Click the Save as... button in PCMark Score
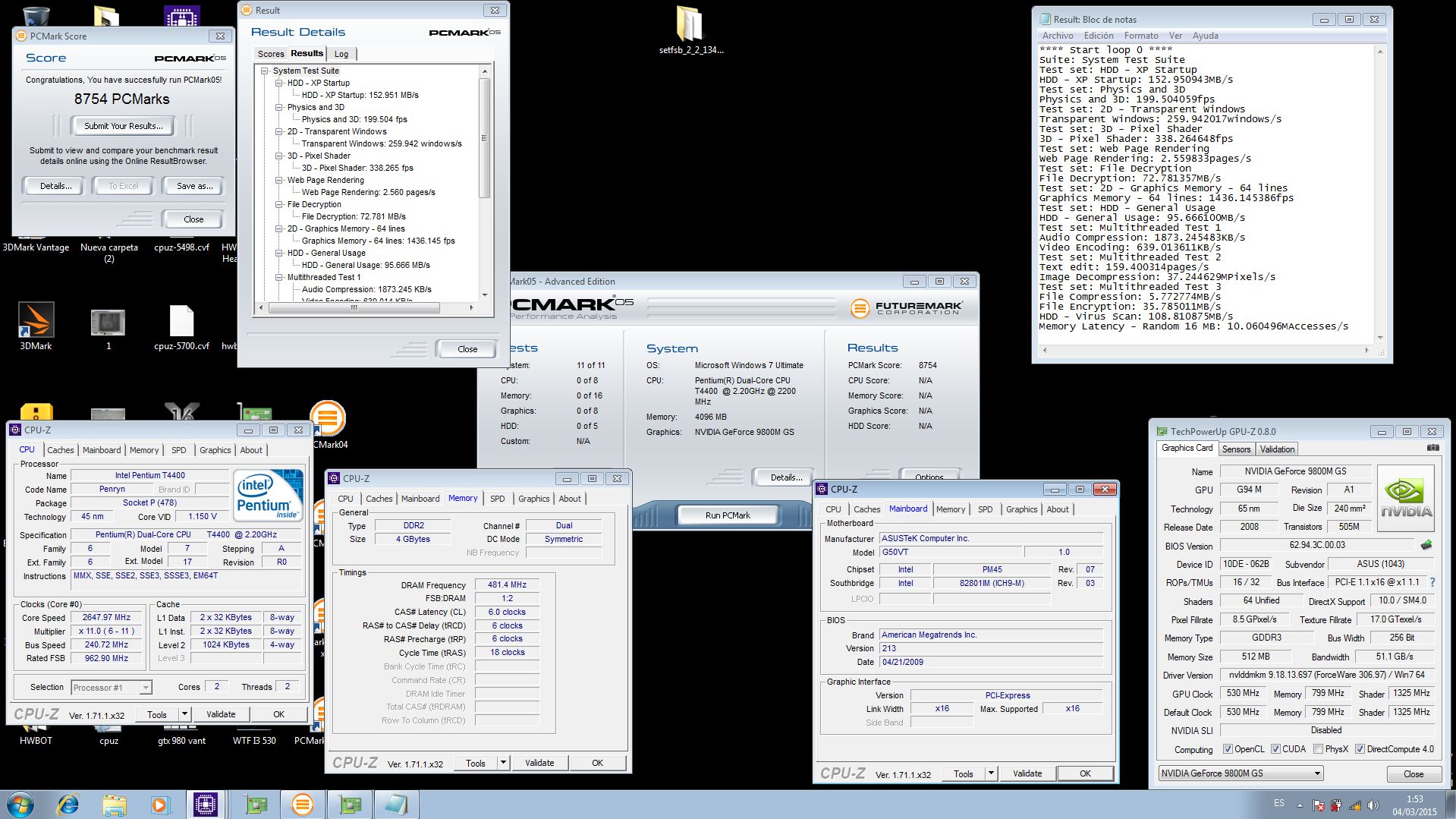Viewport: 1456px width, 819px height. coord(194,186)
